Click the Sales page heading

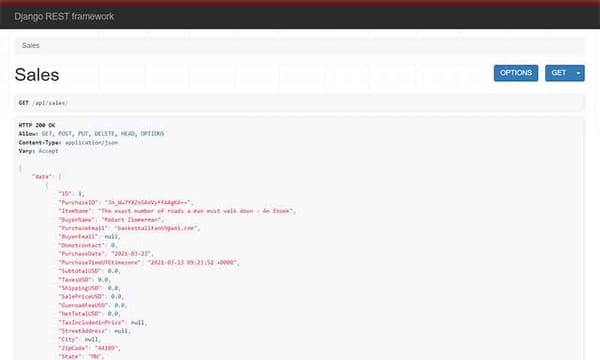click(x=37, y=75)
